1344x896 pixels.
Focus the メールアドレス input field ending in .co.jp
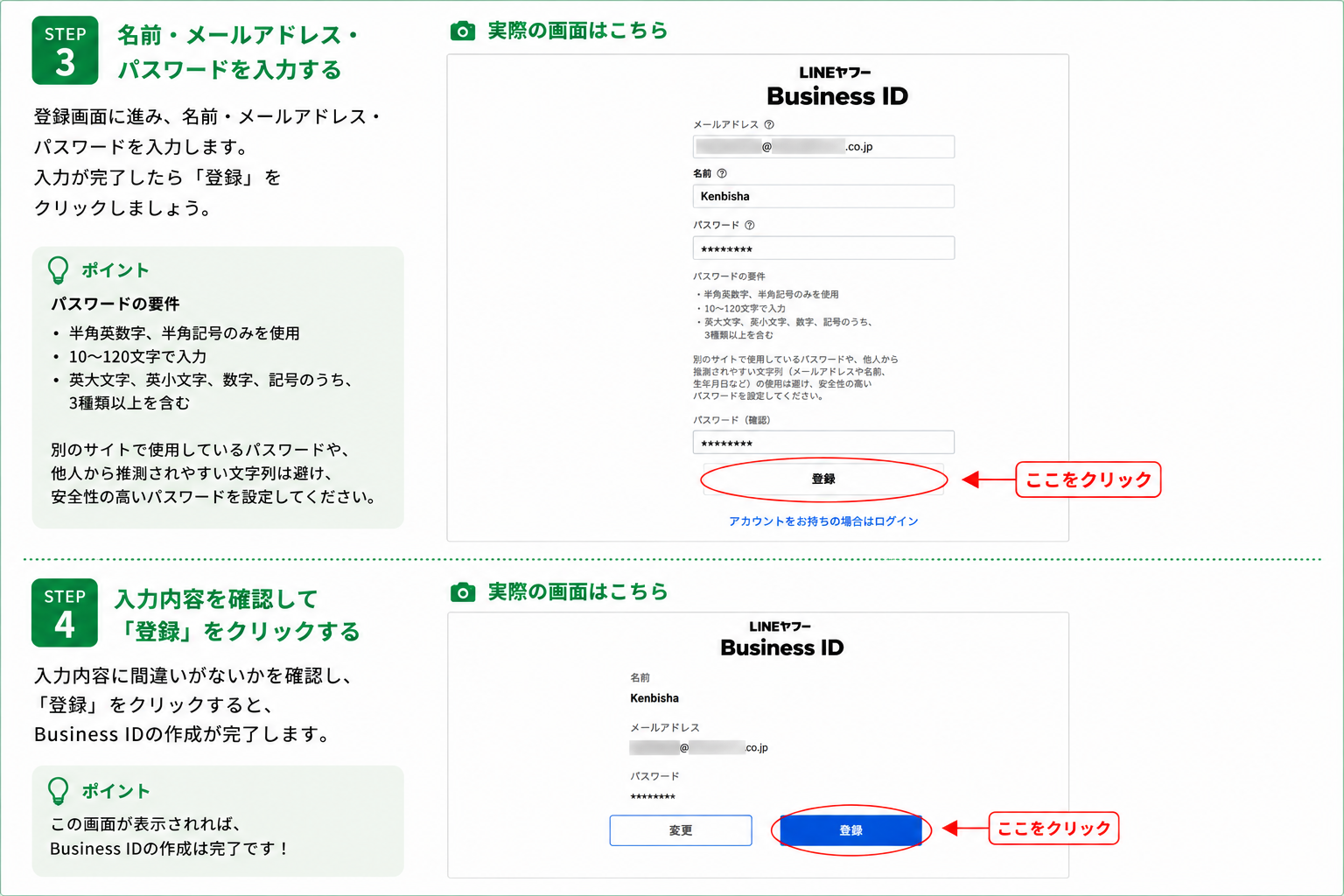point(823,147)
